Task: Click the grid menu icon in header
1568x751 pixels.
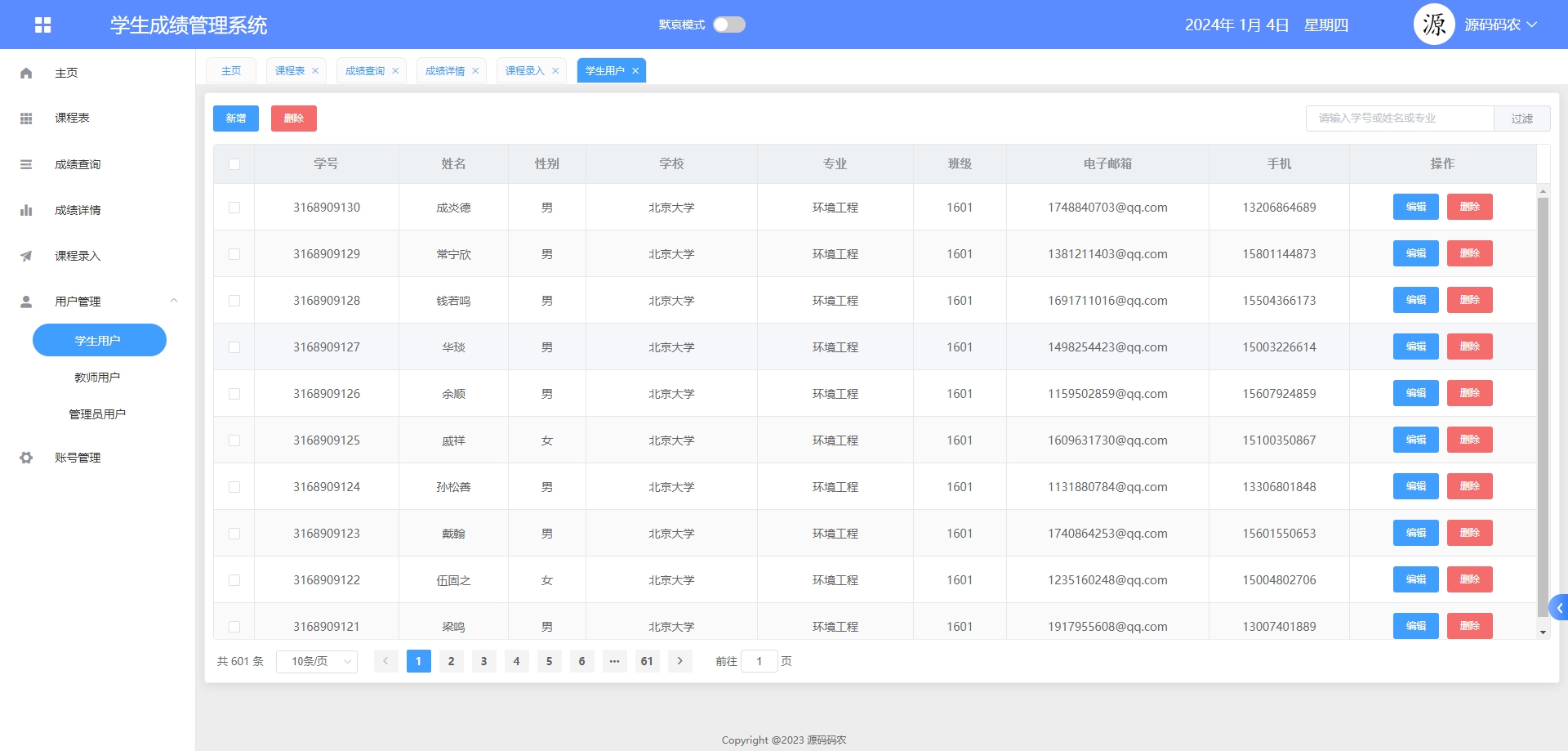Action: (x=43, y=25)
